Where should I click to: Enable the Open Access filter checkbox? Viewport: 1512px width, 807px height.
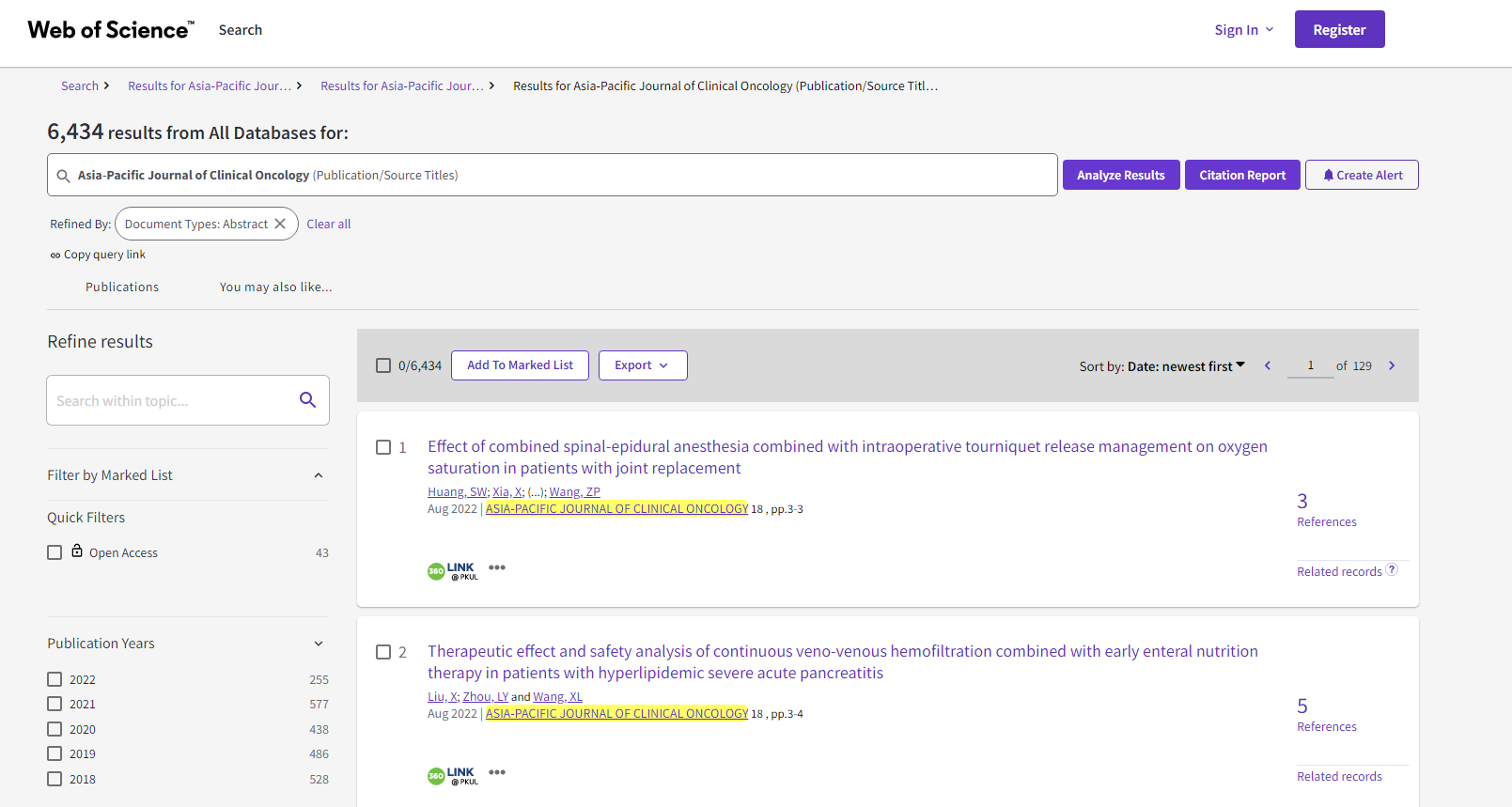(55, 552)
